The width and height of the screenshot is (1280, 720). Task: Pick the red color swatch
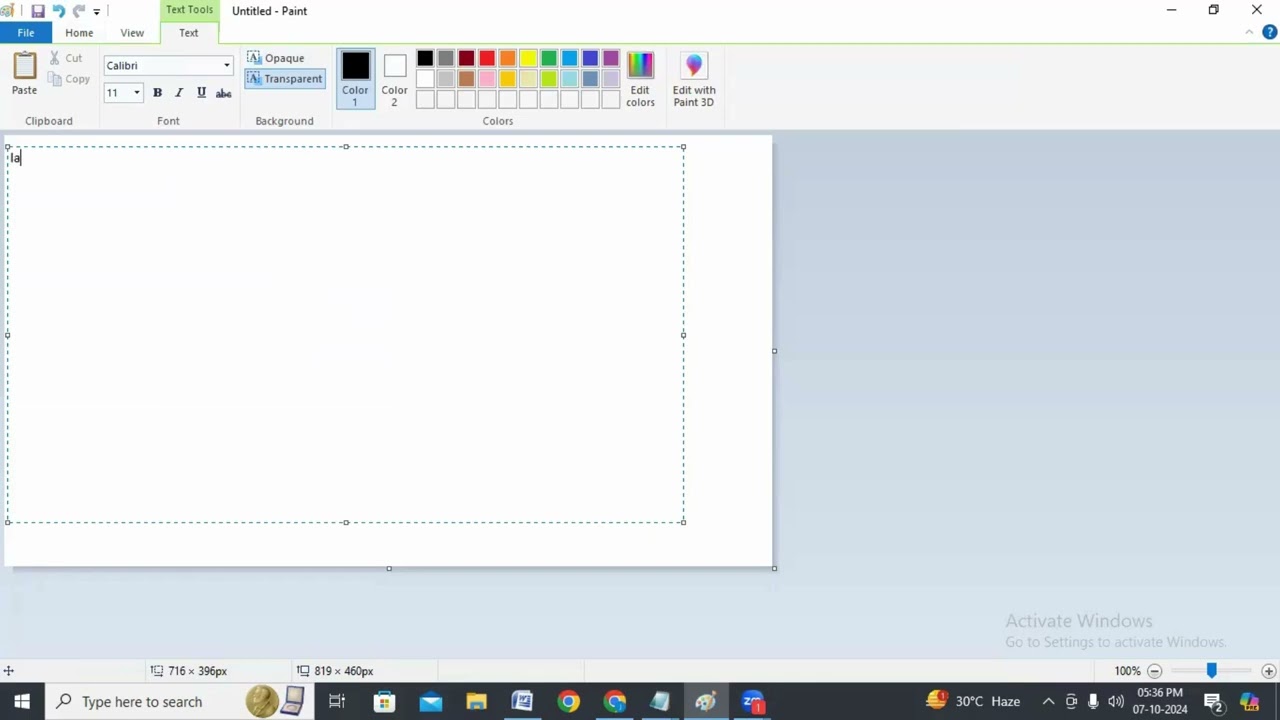[487, 59]
